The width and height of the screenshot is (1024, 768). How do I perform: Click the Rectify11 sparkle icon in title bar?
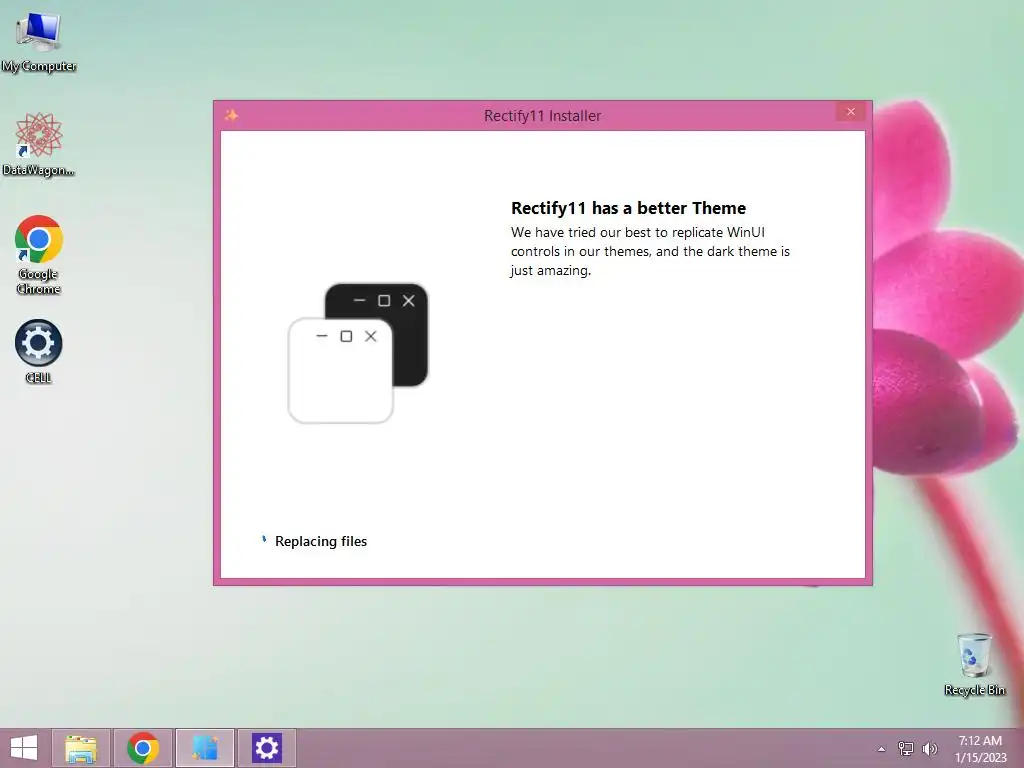231,116
